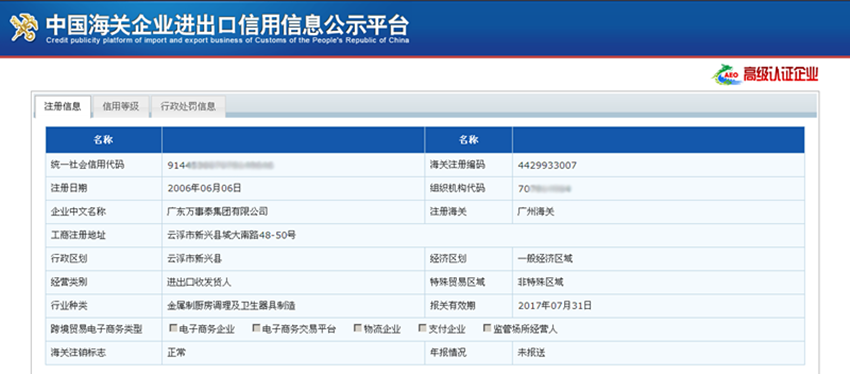Image resolution: width=850 pixels, height=374 pixels.
Task: Click the address 云浮市新兴县城大南路48-50号
Action: (x=231, y=235)
